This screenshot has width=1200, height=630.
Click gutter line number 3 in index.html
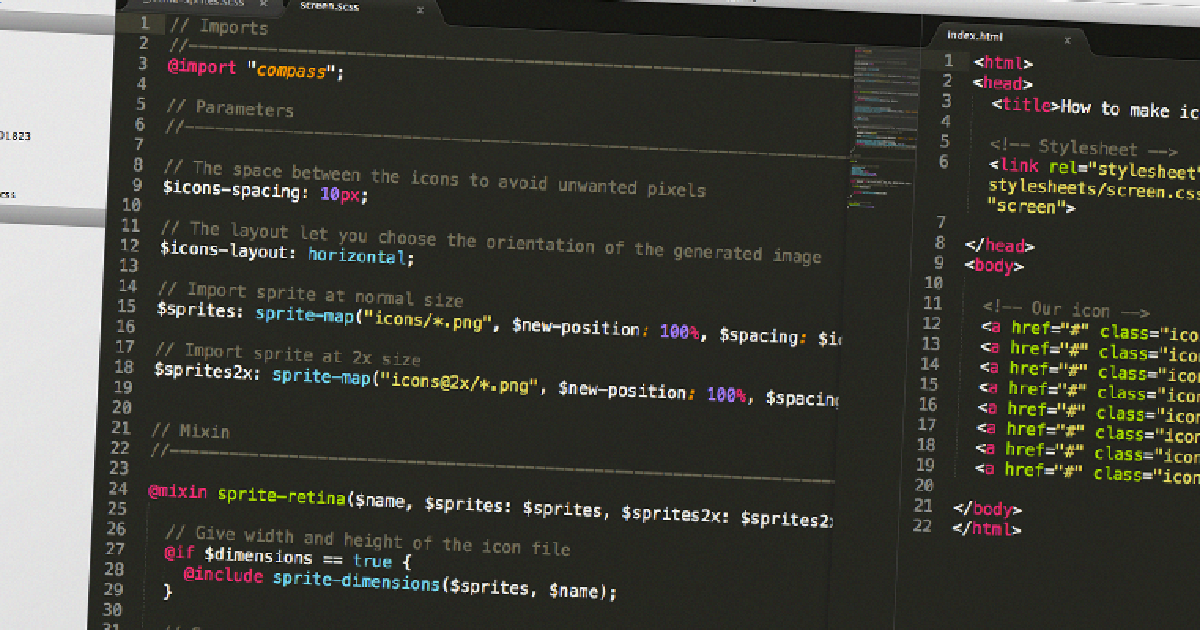[946, 102]
